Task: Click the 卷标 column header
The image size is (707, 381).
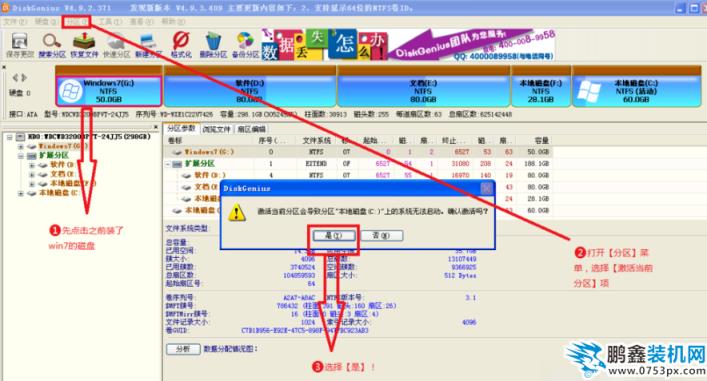Action: [175, 141]
